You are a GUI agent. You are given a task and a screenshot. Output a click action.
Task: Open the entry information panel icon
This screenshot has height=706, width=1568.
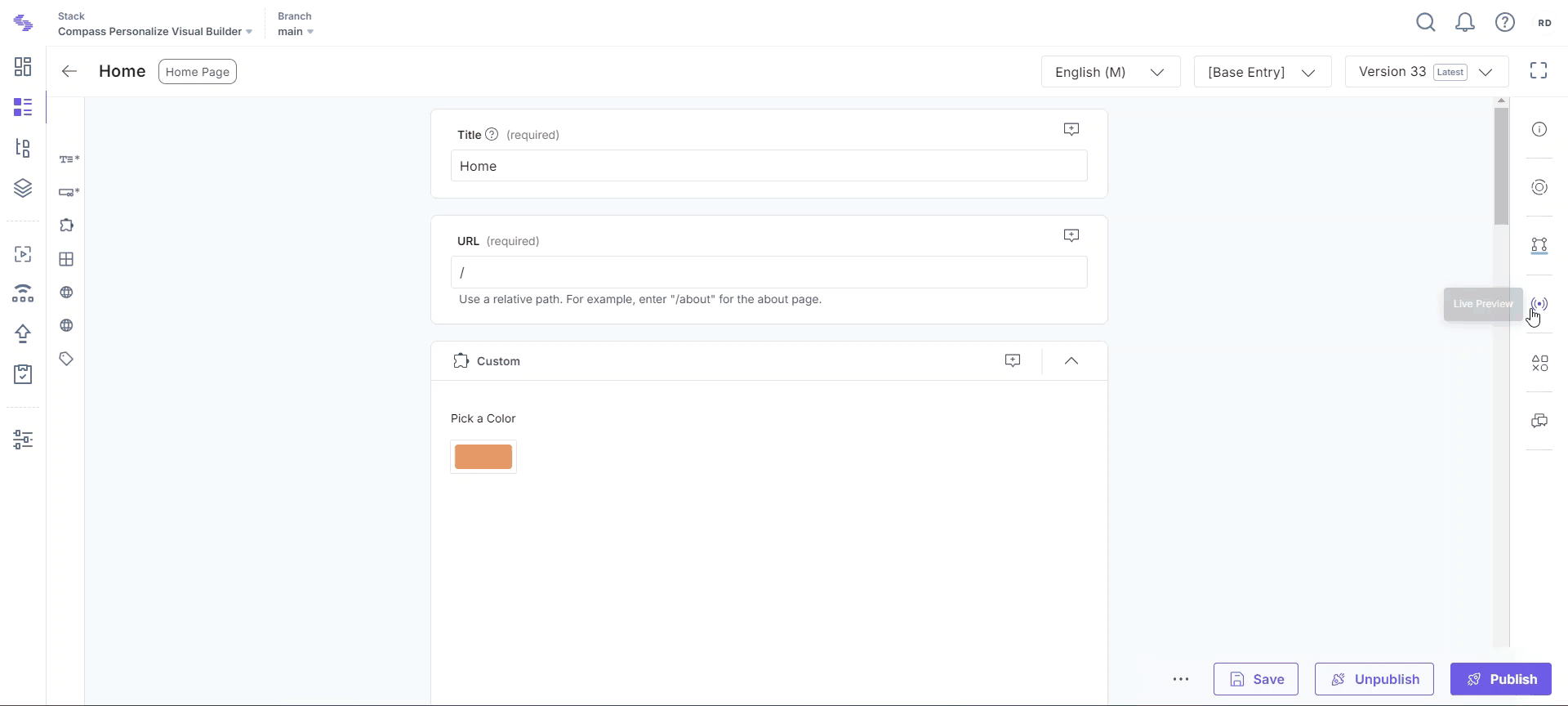(1539, 129)
